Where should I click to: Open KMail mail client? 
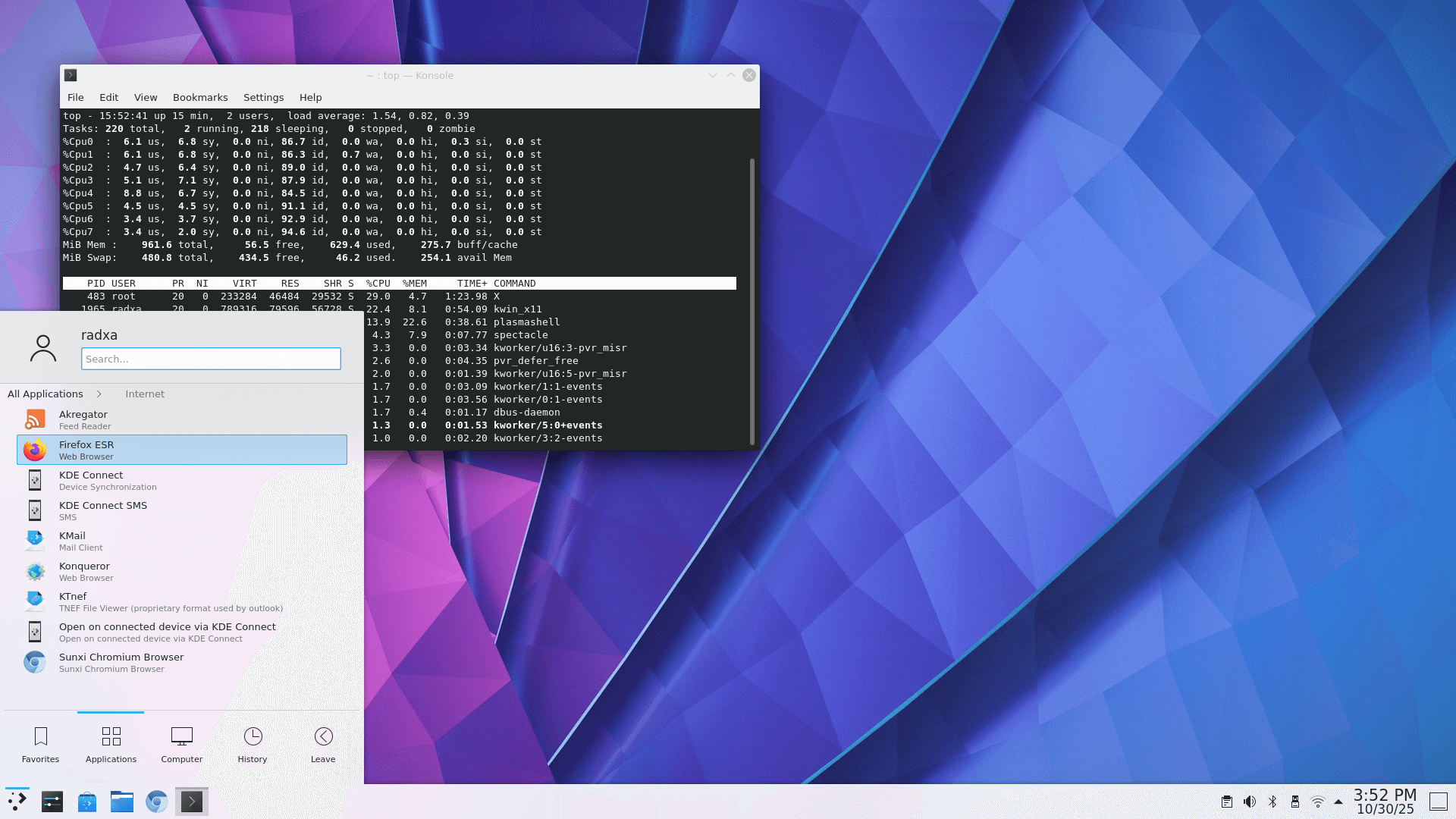(72, 541)
